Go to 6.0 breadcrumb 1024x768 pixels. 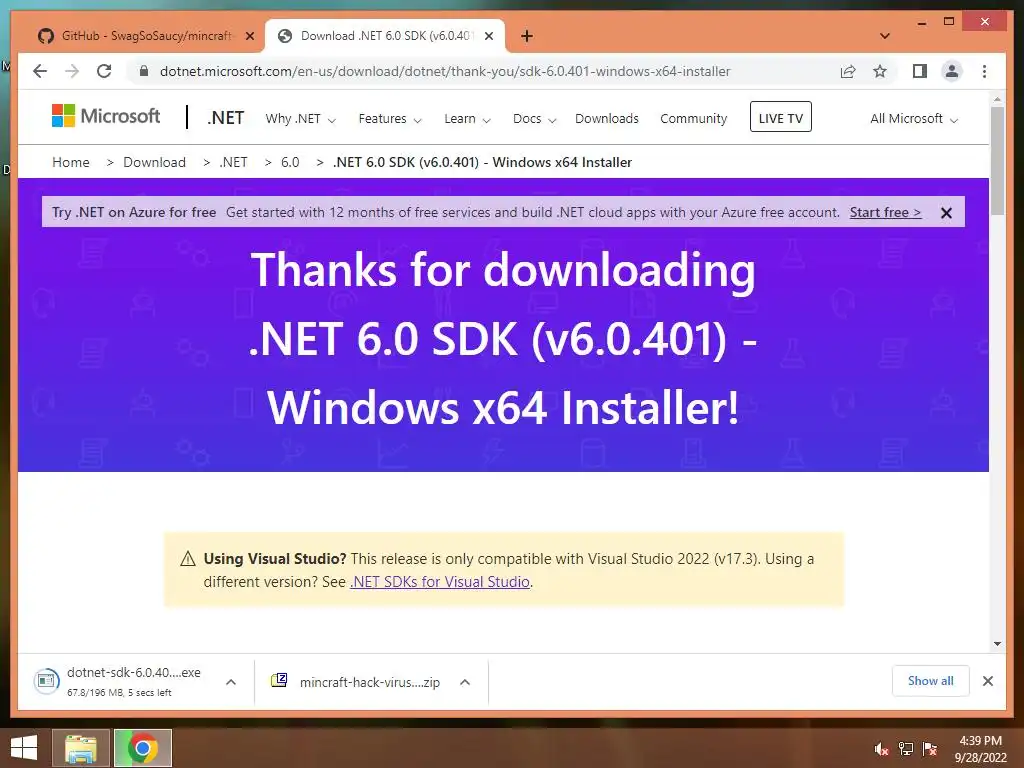[x=290, y=162]
